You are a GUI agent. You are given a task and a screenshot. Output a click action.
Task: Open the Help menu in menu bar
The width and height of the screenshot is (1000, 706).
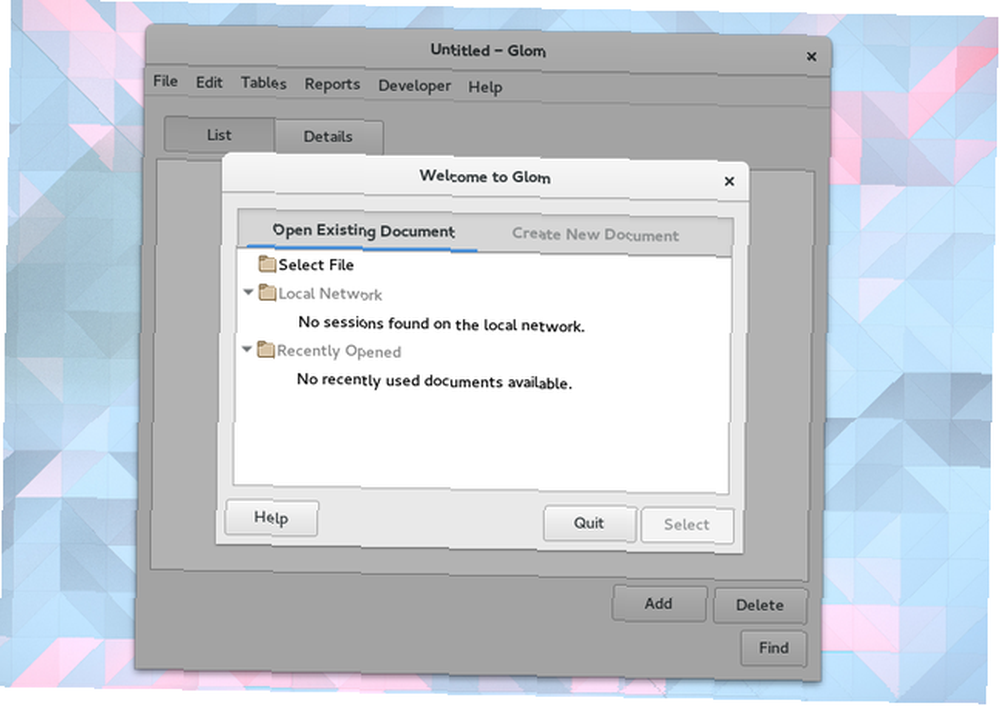tap(485, 87)
